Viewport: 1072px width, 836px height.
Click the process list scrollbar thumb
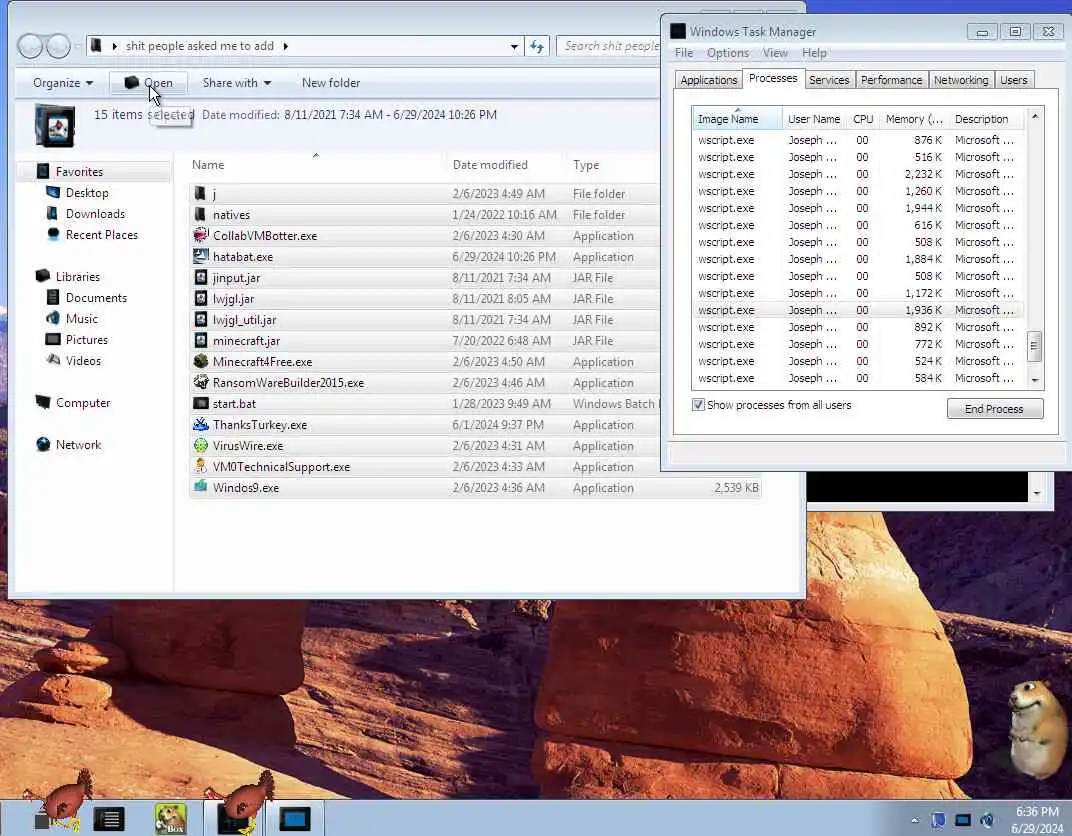pyautogui.click(x=1034, y=346)
